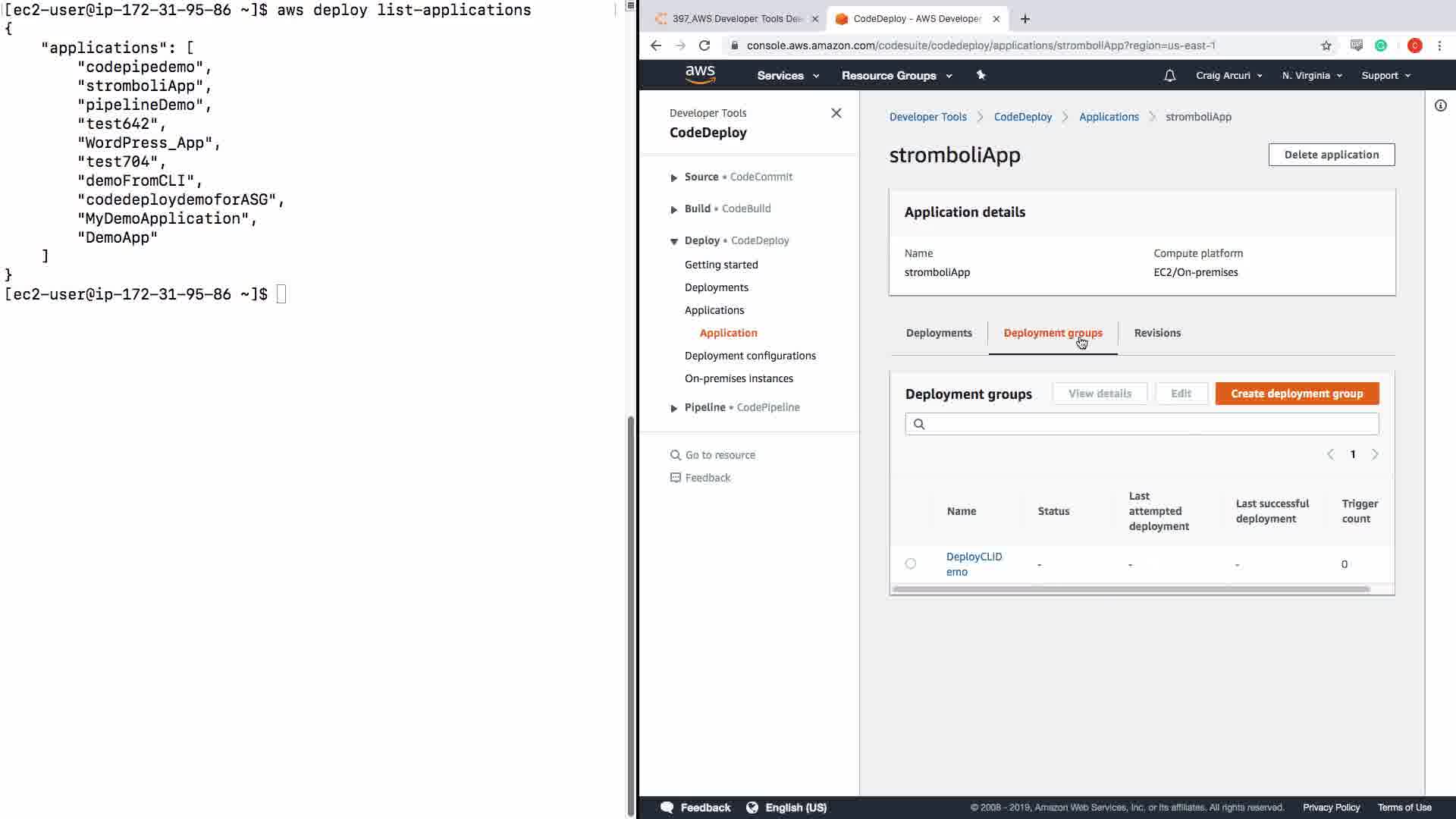Click the deployment groups search field

tap(1141, 424)
